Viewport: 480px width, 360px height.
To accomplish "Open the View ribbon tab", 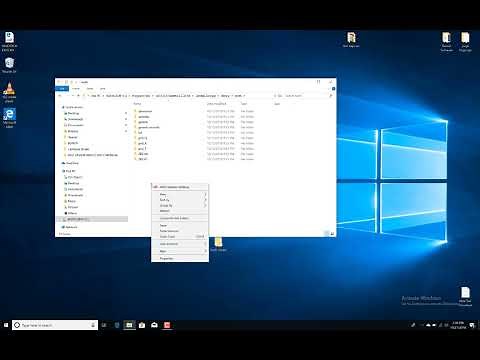I will click(103, 88).
